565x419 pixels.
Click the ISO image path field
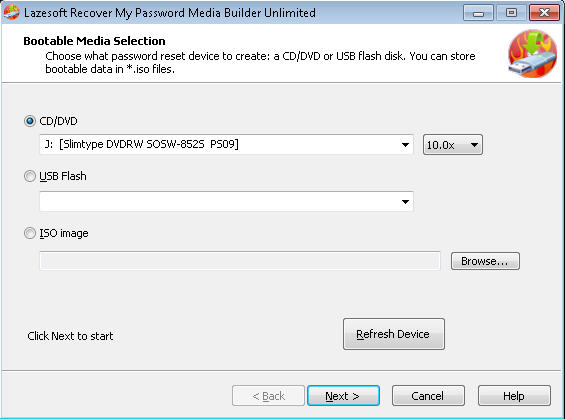tap(240, 261)
